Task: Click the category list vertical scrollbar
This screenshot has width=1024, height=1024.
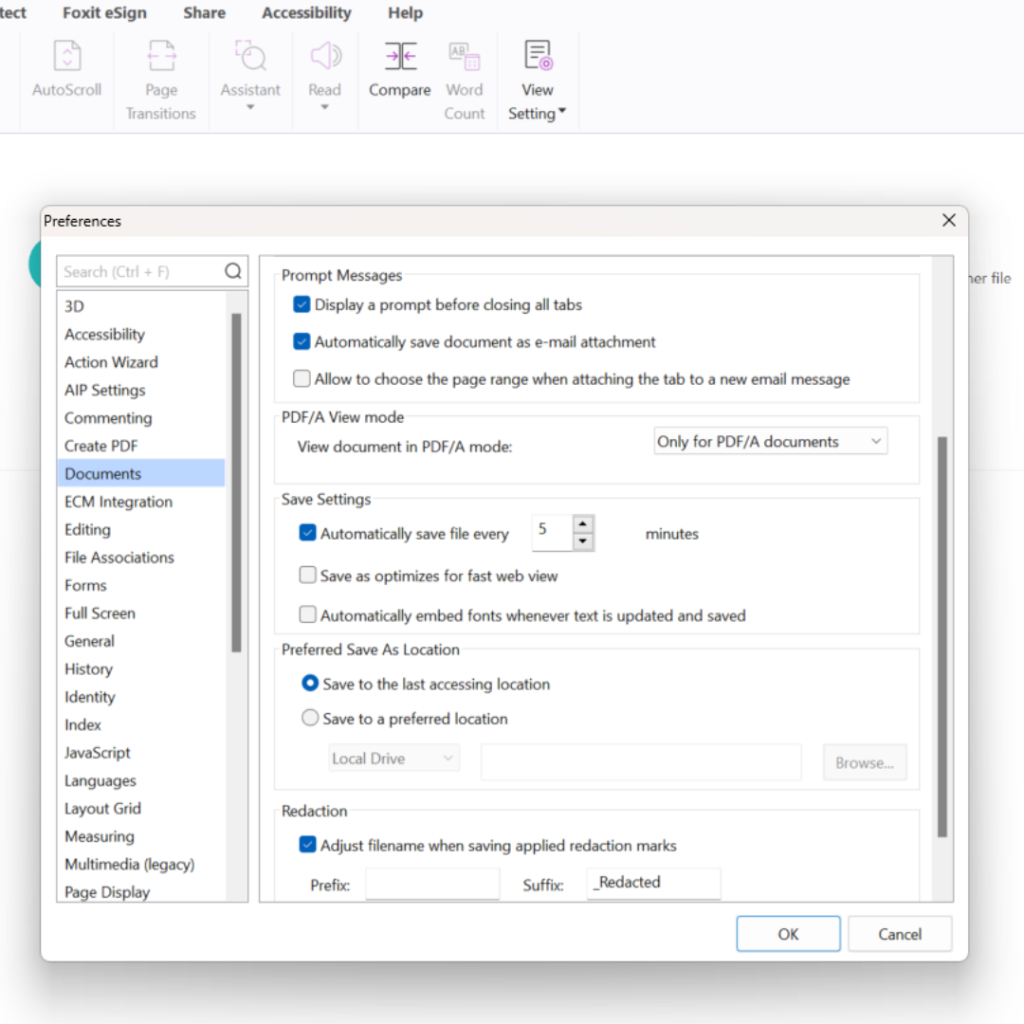Action: pyautogui.click(x=236, y=483)
